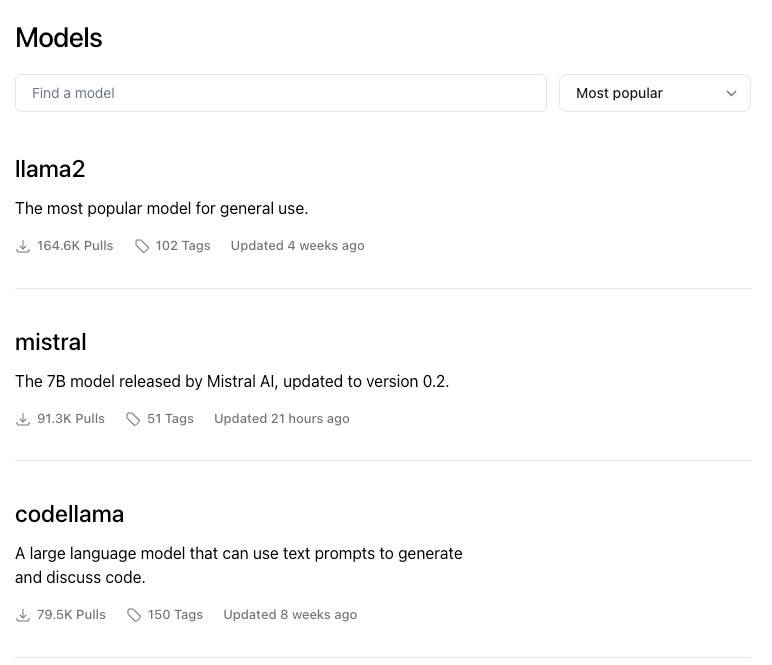The height and width of the screenshot is (665, 772).
Task: Click the chevron arrow in sort dropdown
Action: [x=731, y=93]
